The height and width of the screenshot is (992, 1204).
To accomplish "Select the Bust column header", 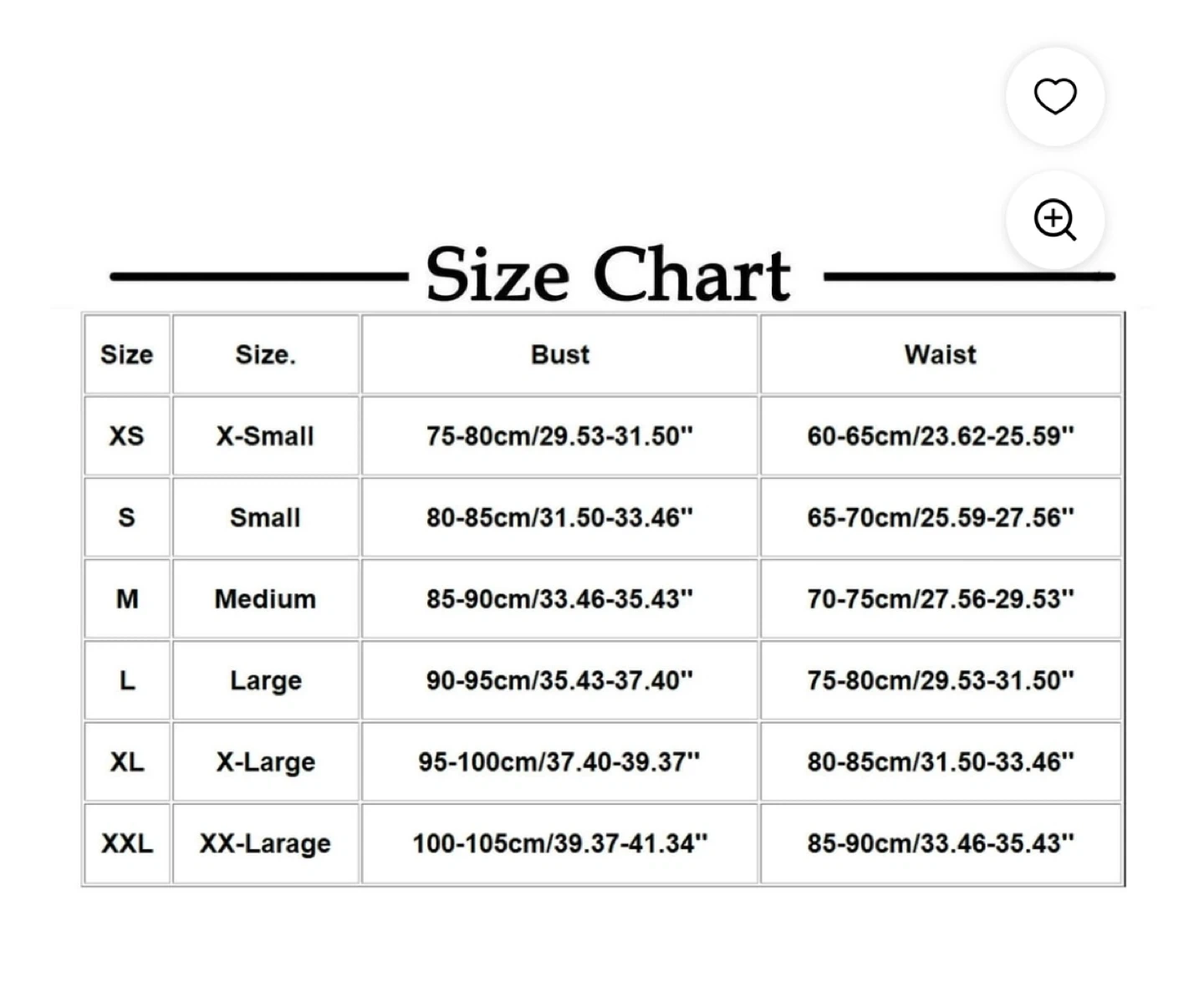I will (x=559, y=354).
